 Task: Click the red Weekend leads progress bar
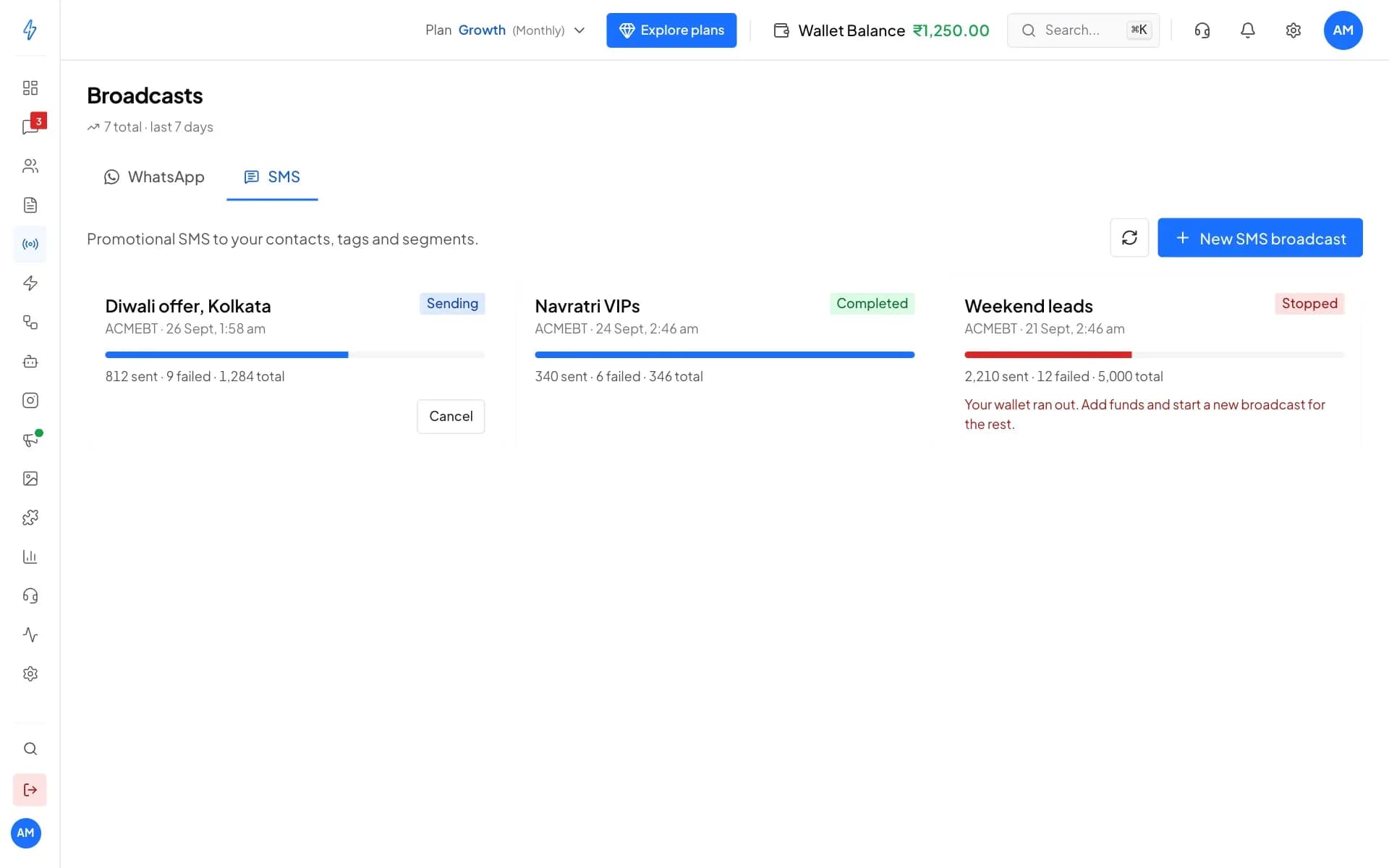click(x=1154, y=355)
